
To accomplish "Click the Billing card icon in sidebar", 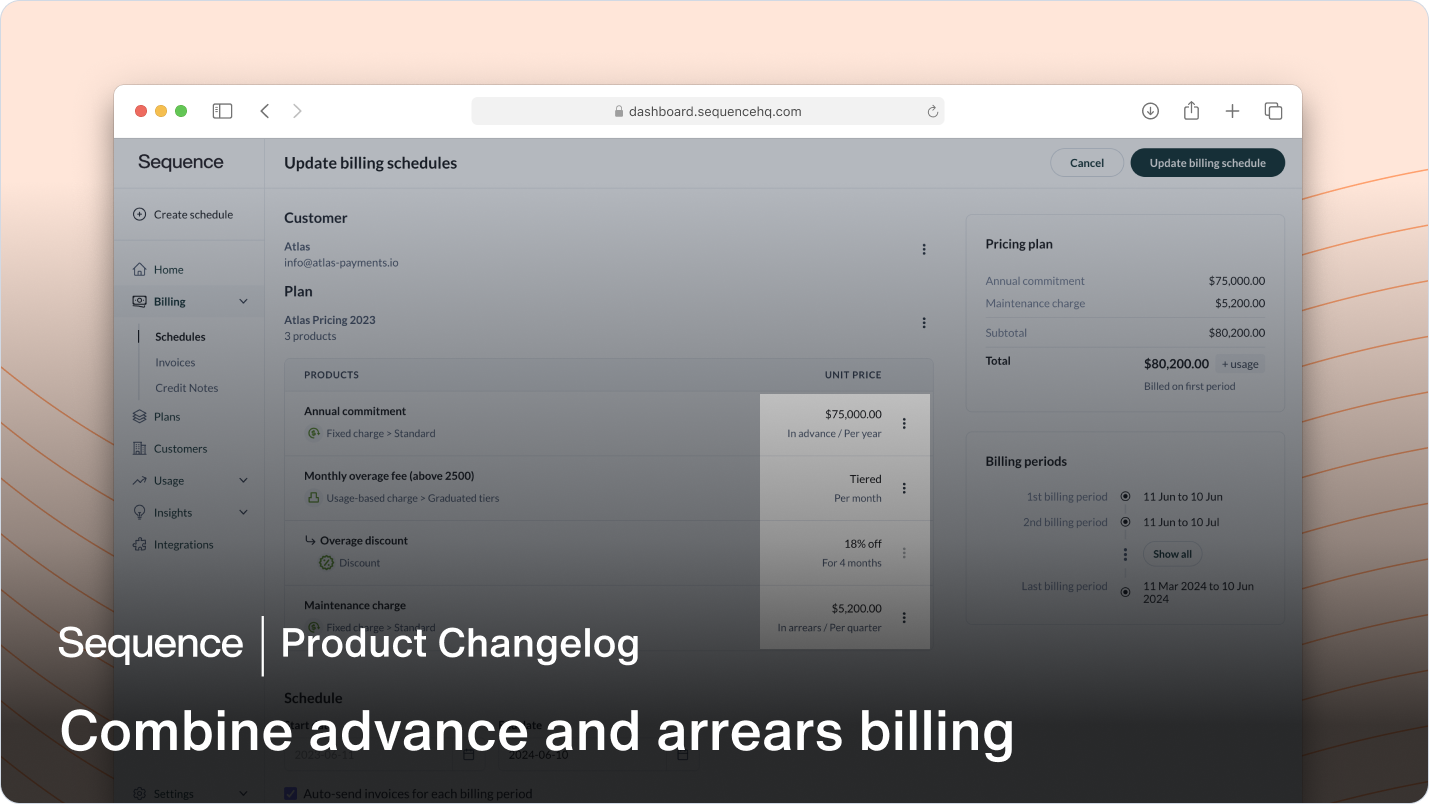I will (x=141, y=301).
